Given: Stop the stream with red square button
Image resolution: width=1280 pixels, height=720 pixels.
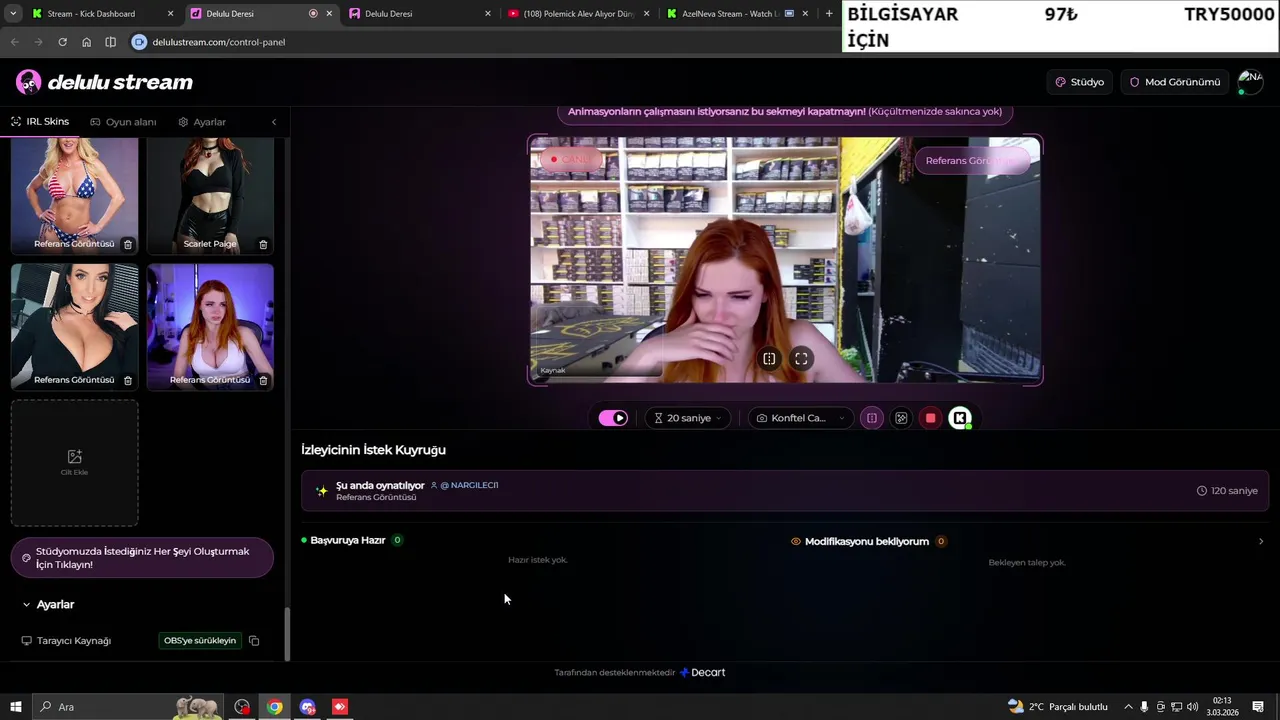Looking at the screenshot, I should click(x=930, y=418).
